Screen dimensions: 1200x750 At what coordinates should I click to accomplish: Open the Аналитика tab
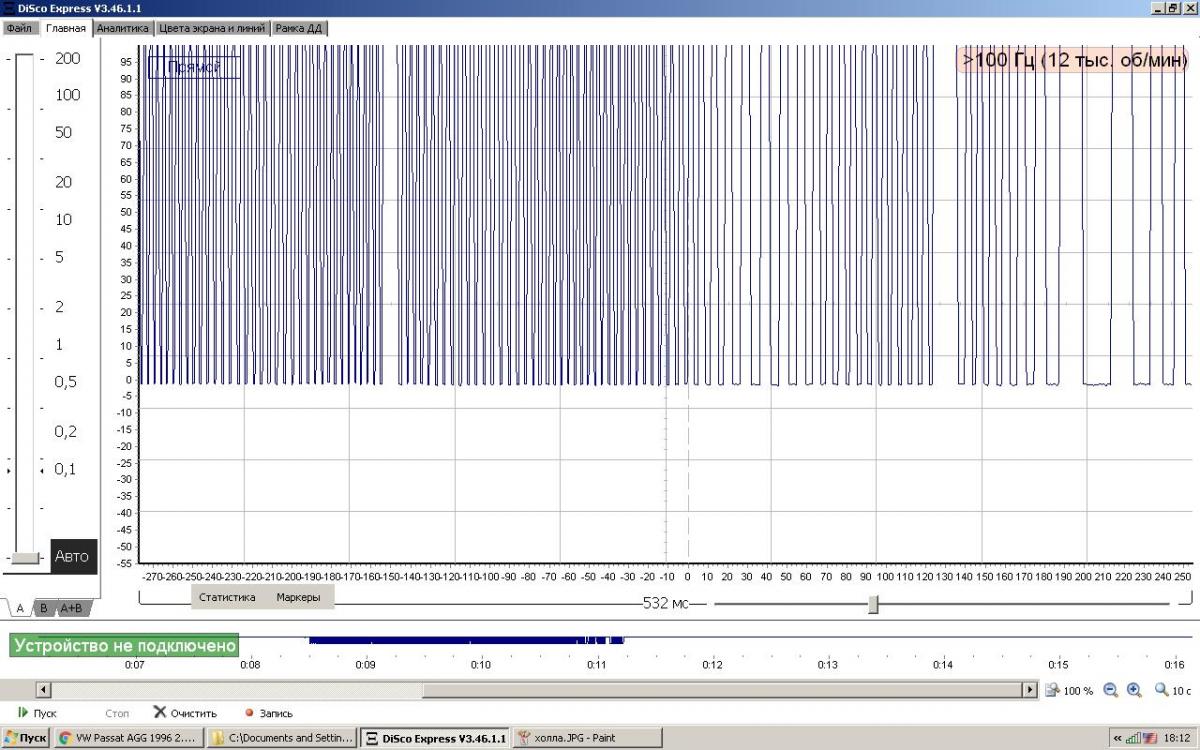pos(123,28)
